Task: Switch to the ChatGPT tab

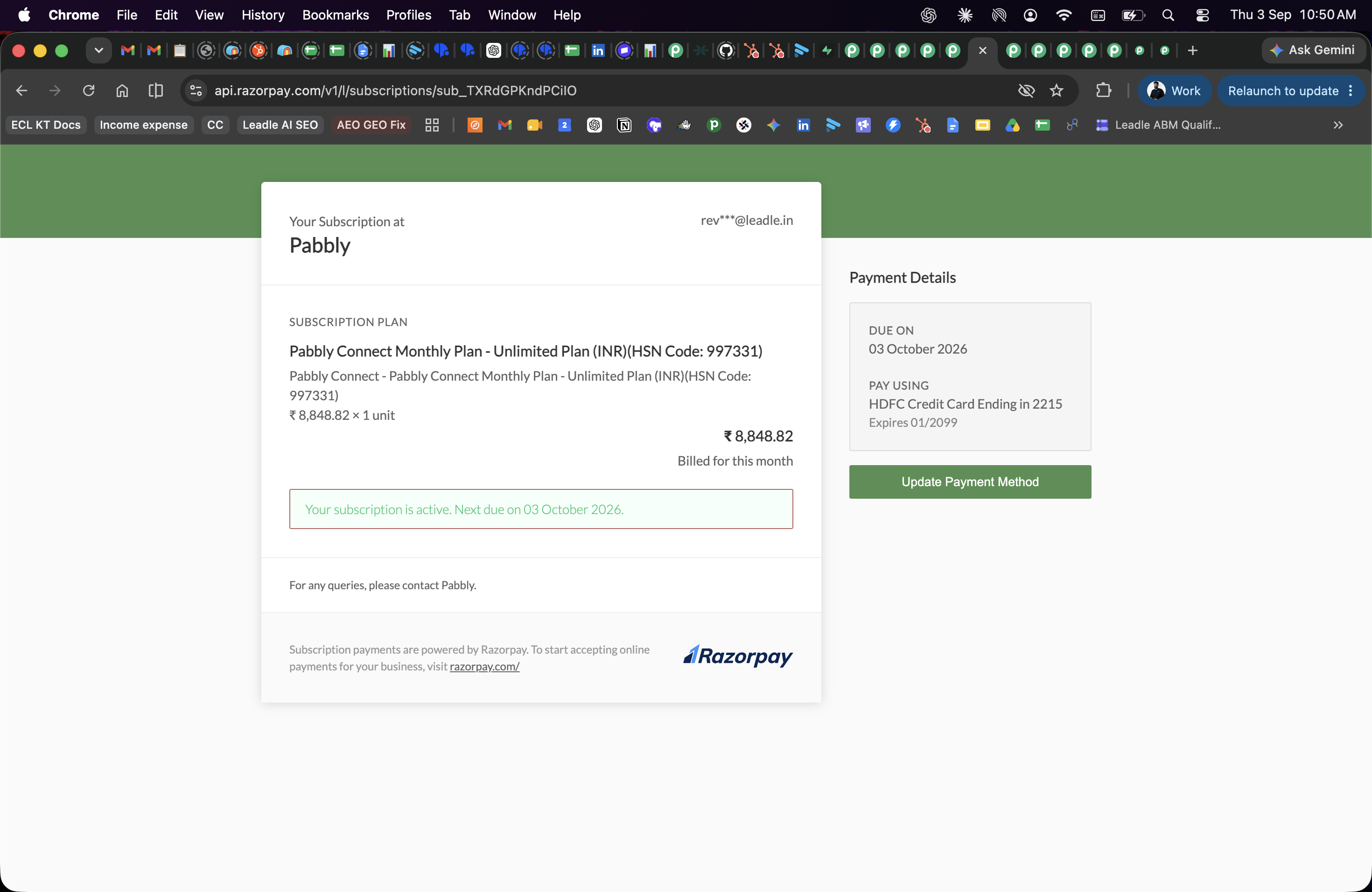Action: pos(493,51)
